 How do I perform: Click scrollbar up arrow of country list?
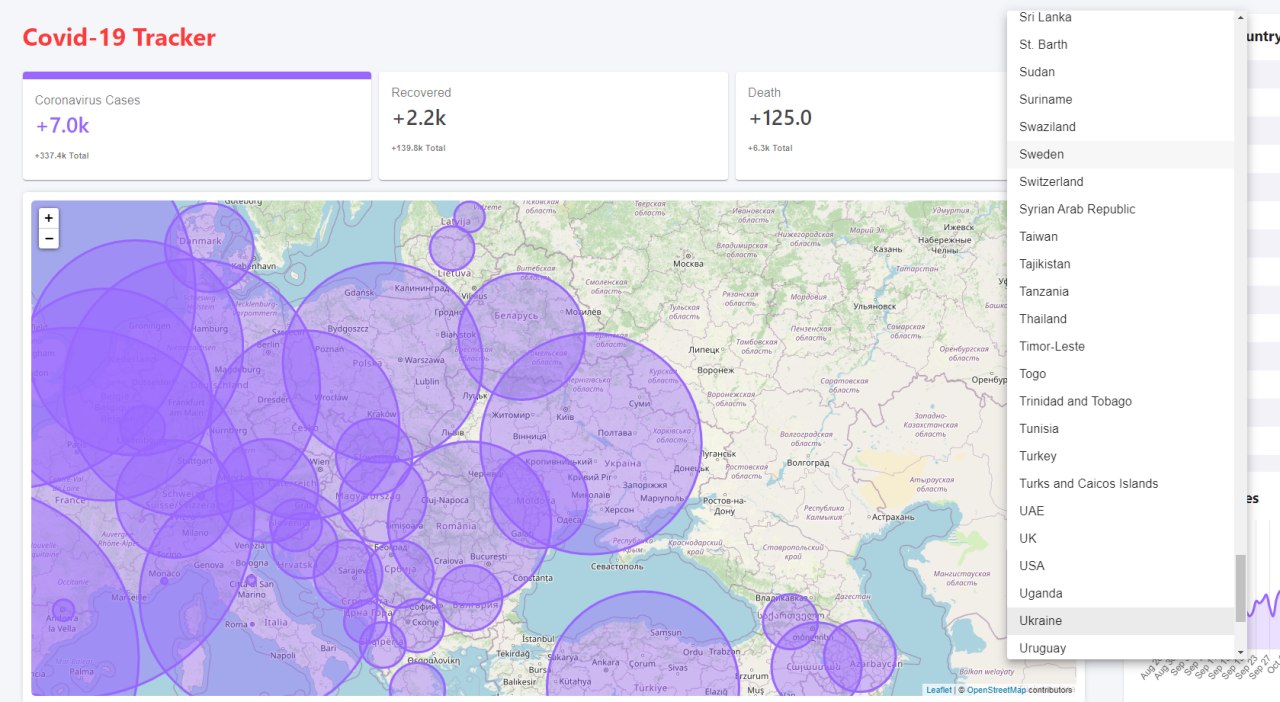[1241, 17]
